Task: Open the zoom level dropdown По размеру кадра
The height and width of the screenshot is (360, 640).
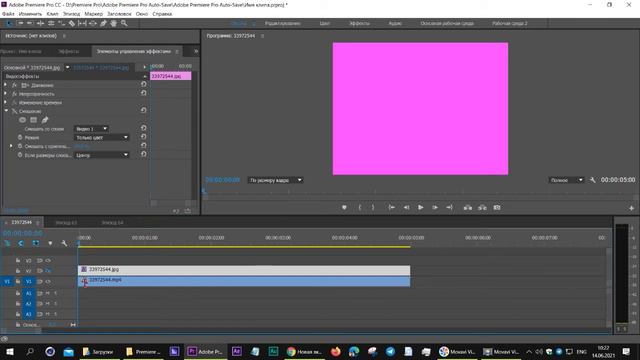Action: pyautogui.click(x=276, y=180)
